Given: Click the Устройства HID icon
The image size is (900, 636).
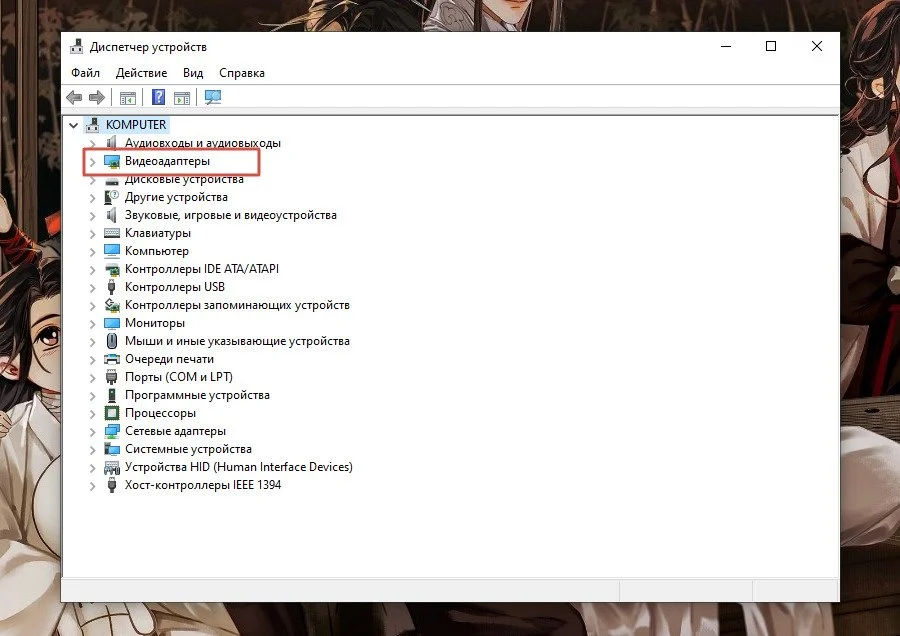Looking at the screenshot, I should click(112, 467).
